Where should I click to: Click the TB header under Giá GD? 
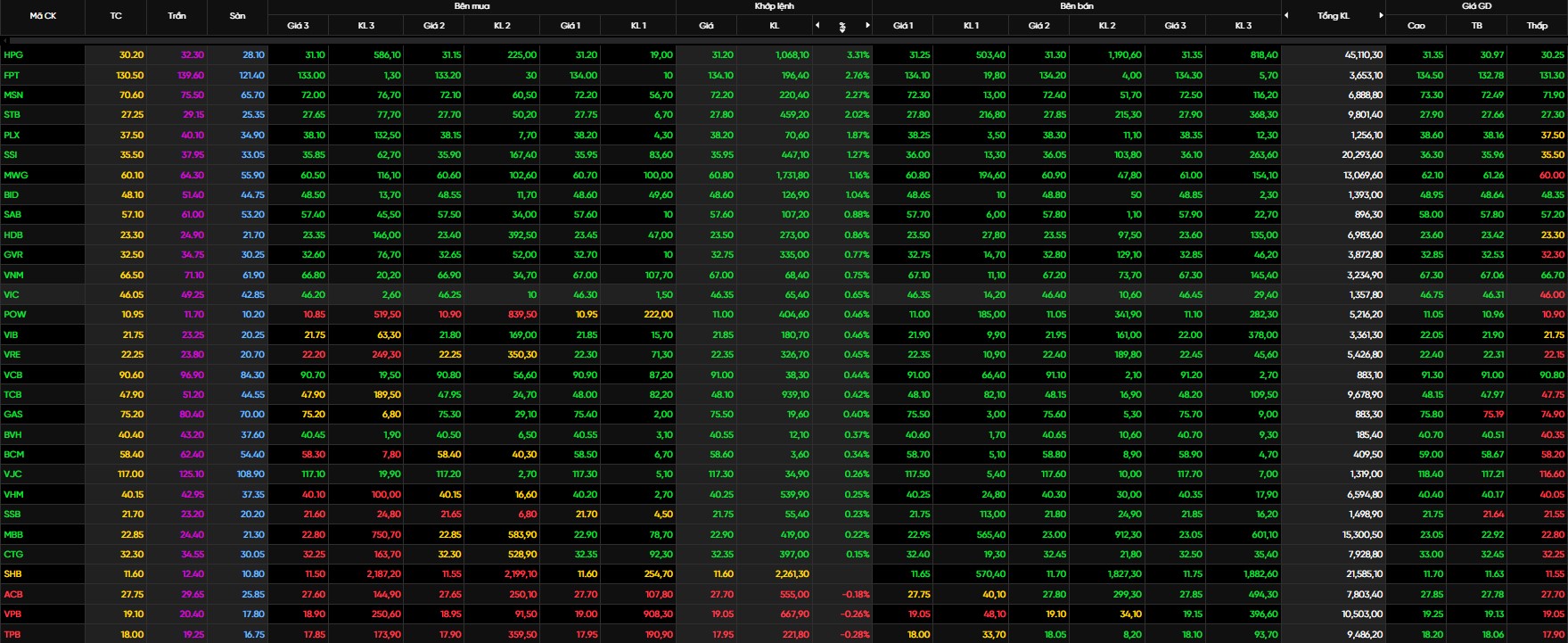(x=1477, y=26)
